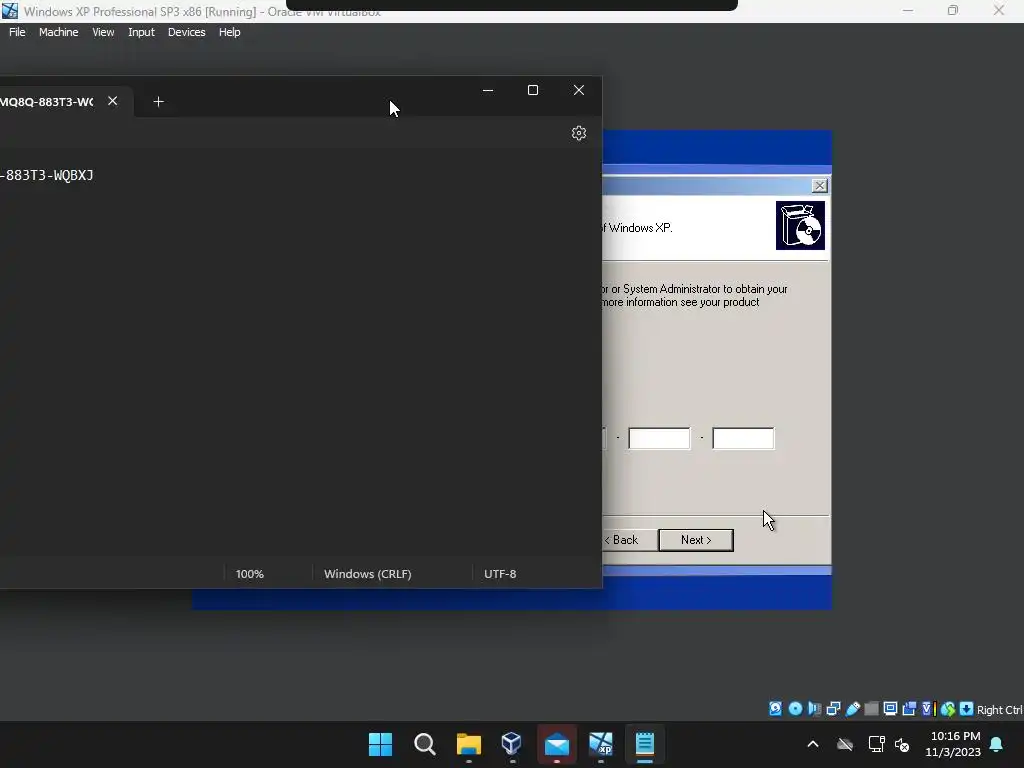The width and height of the screenshot is (1024, 768).
Task: Click the fourth product key field
Action: 659,438
